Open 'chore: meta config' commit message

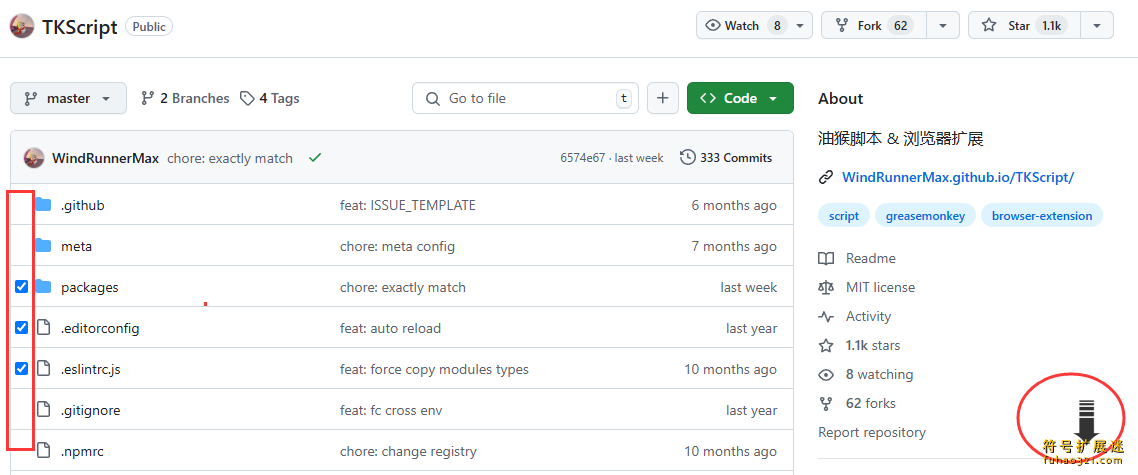coord(398,246)
